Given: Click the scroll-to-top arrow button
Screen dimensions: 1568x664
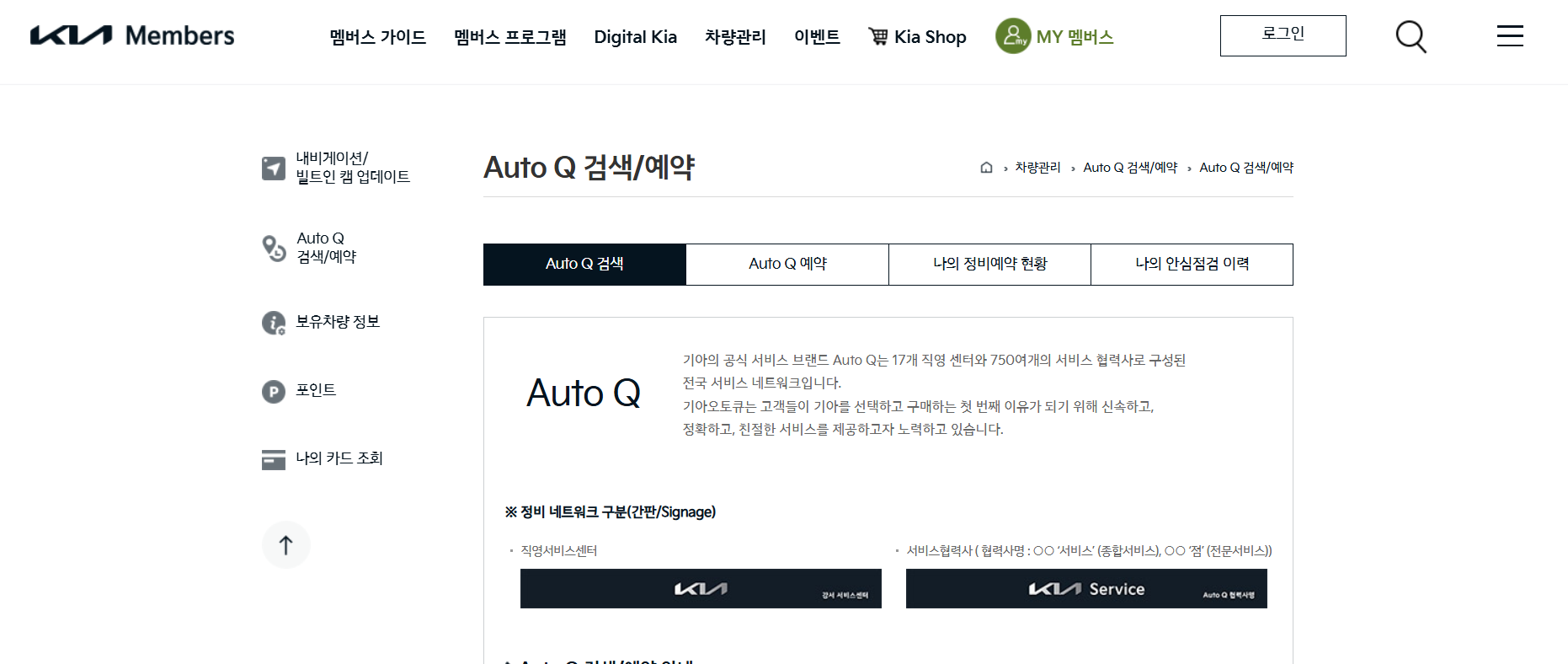Looking at the screenshot, I should 286,544.
